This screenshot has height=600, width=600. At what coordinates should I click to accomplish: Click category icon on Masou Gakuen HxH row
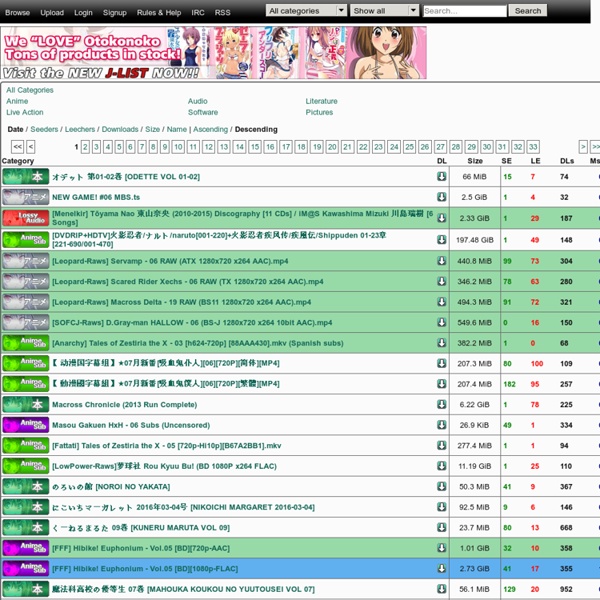point(26,425)
